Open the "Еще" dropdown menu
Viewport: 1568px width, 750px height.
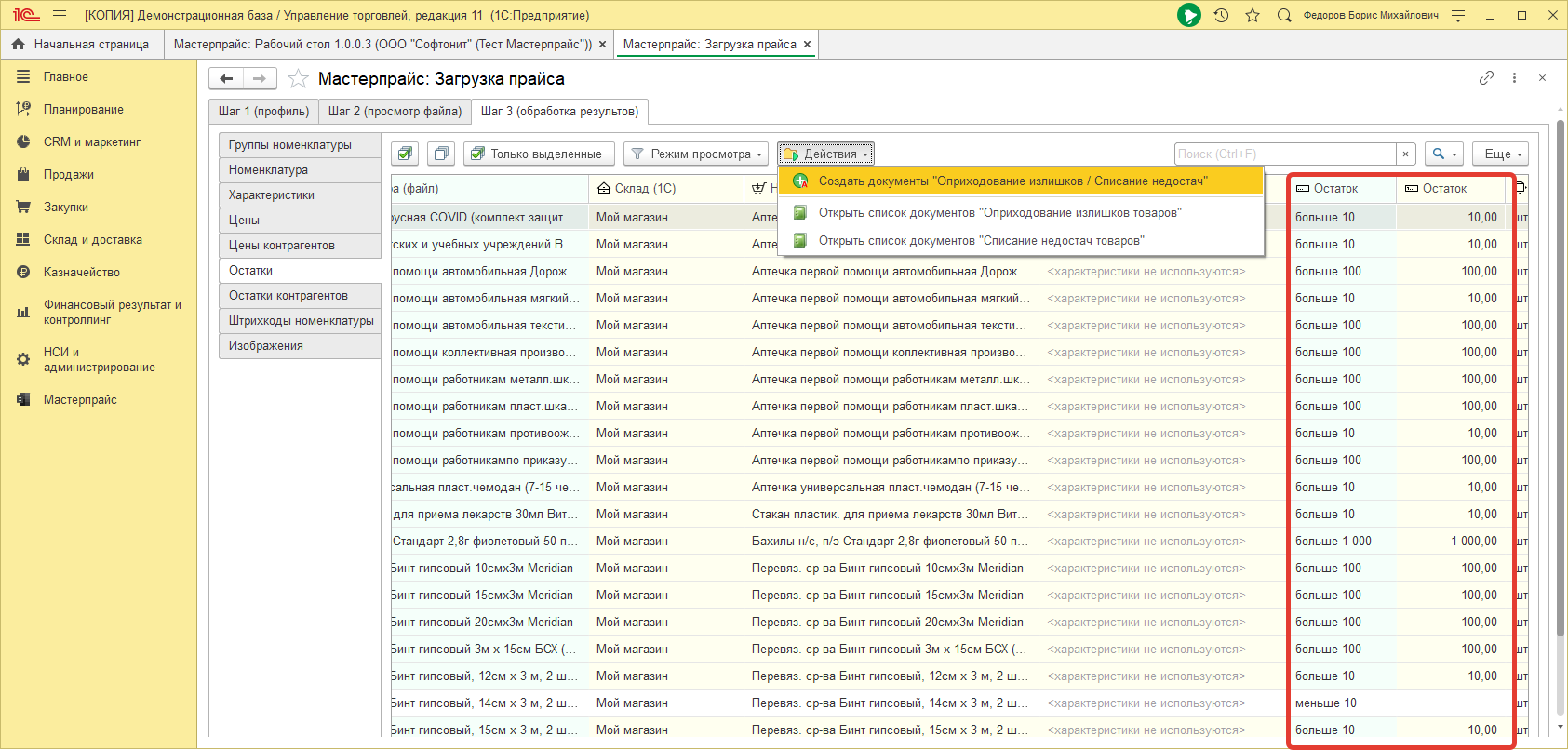pyautogui.click(x=1502, y=154)
